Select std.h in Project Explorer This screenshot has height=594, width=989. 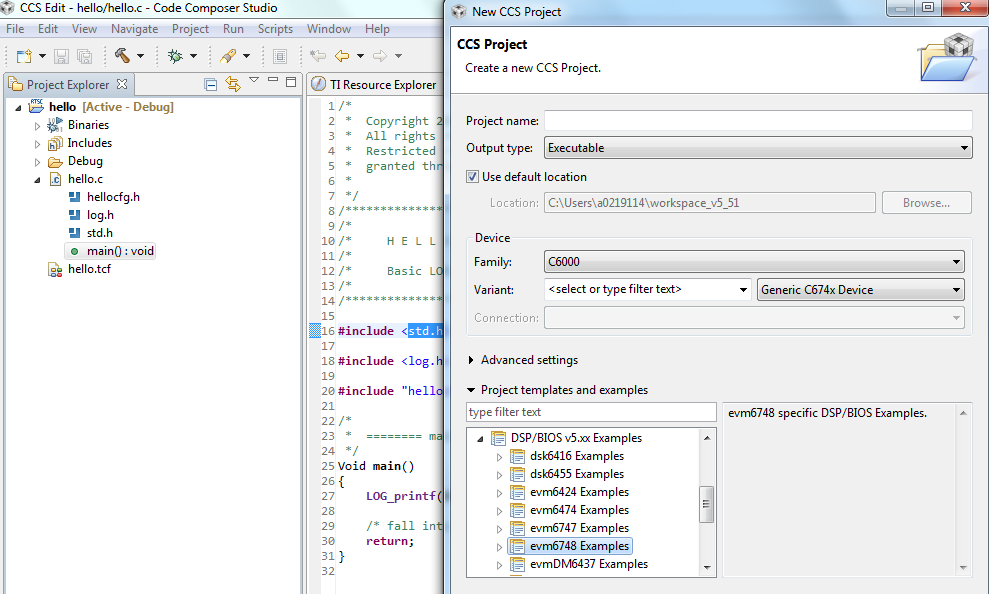tap(100, 233)
